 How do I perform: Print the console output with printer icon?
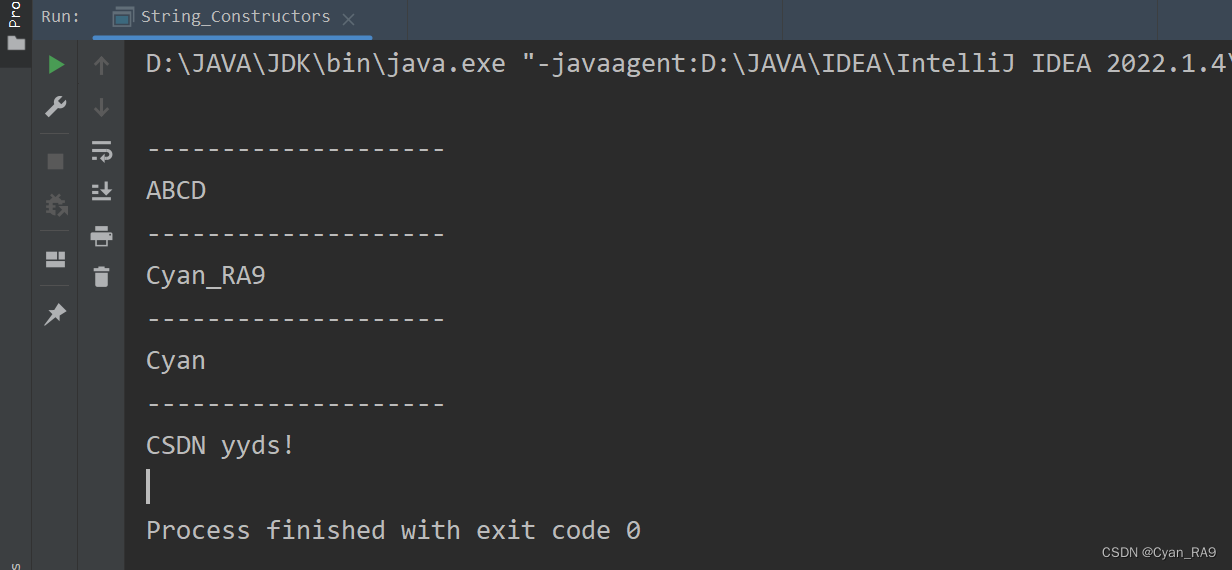point(101,236)
